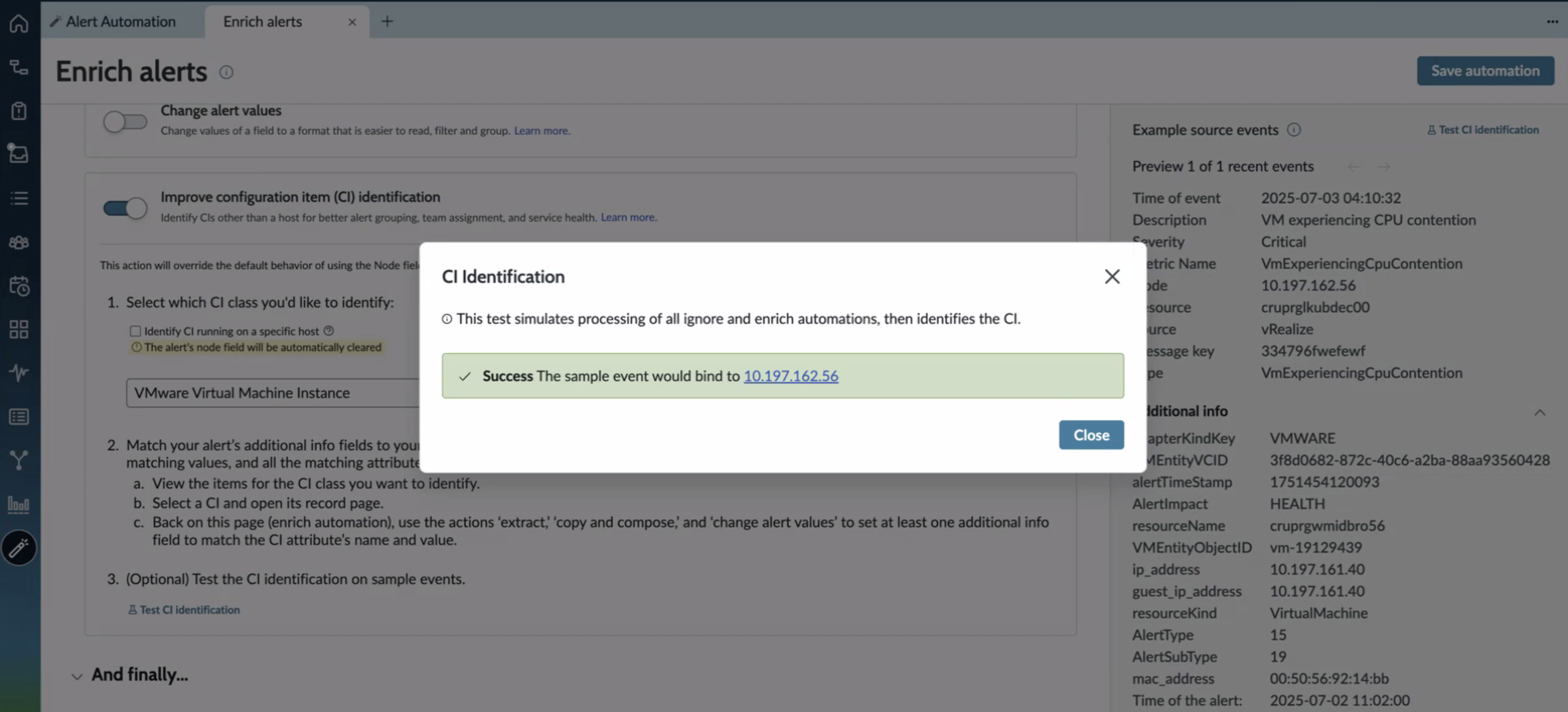1568x712 pixels.
Task: Open the clipboard sidebar icon
Action: pos(19,110)
